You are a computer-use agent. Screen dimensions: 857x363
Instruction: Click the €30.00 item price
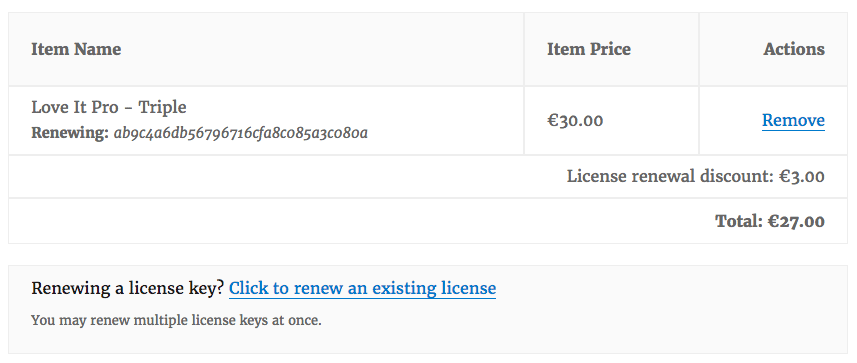(x=575, y=120)
